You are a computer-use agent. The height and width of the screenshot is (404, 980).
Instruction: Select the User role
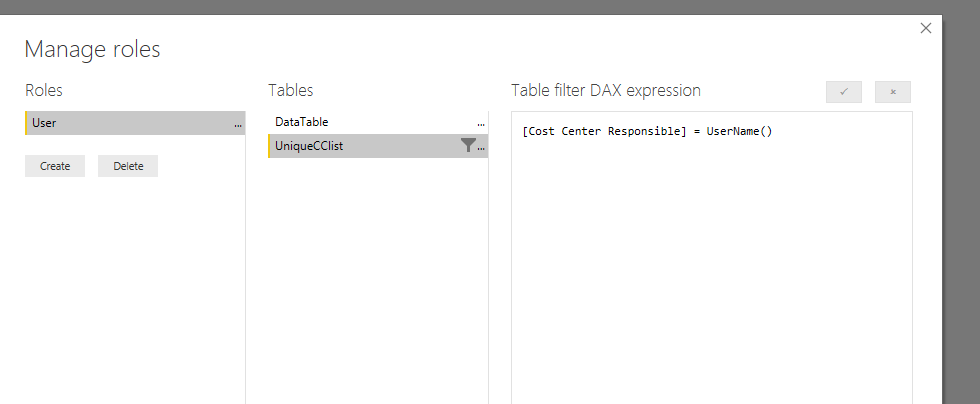click(x=135, y=123)
